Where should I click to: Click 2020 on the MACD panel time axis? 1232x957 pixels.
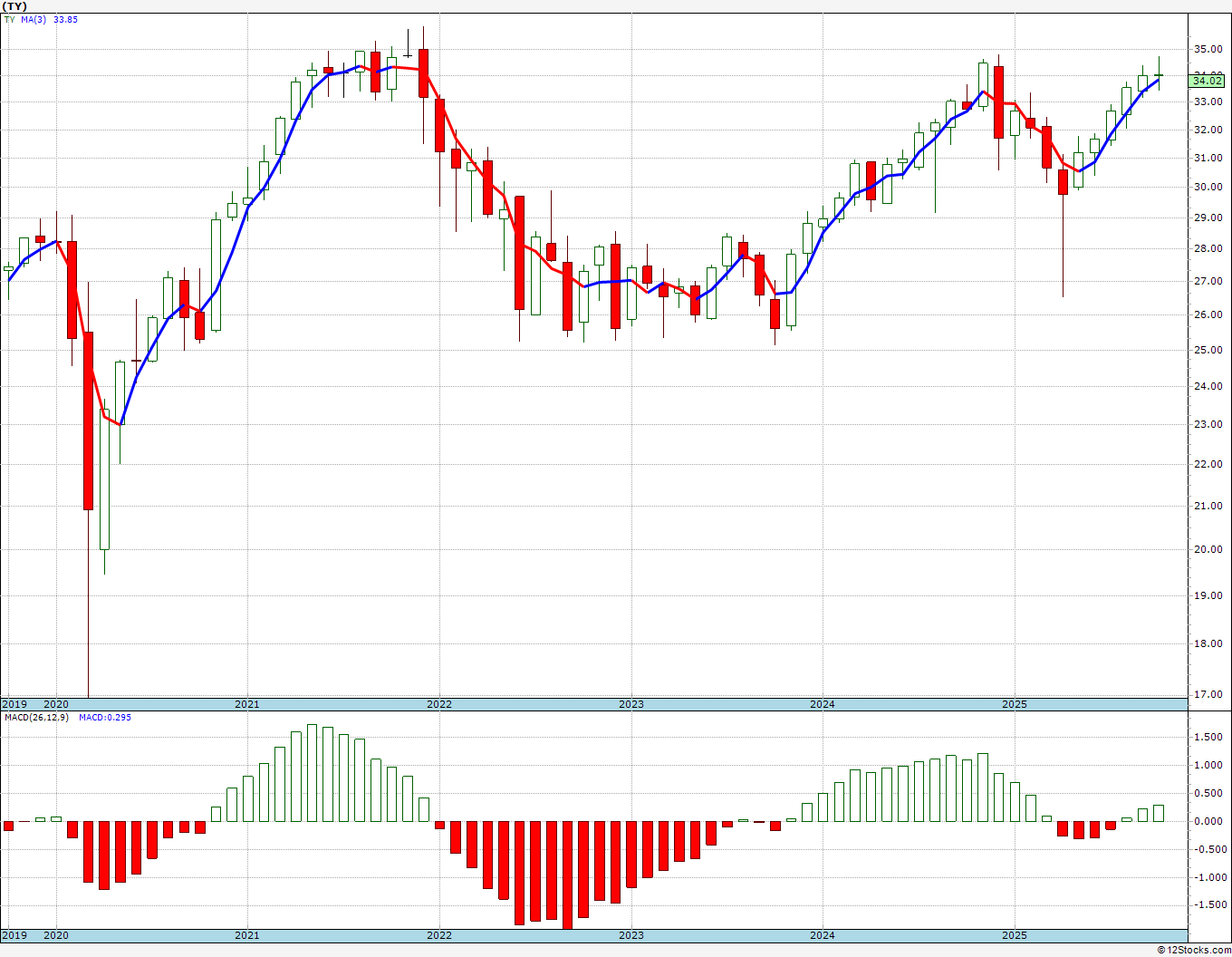56,935
